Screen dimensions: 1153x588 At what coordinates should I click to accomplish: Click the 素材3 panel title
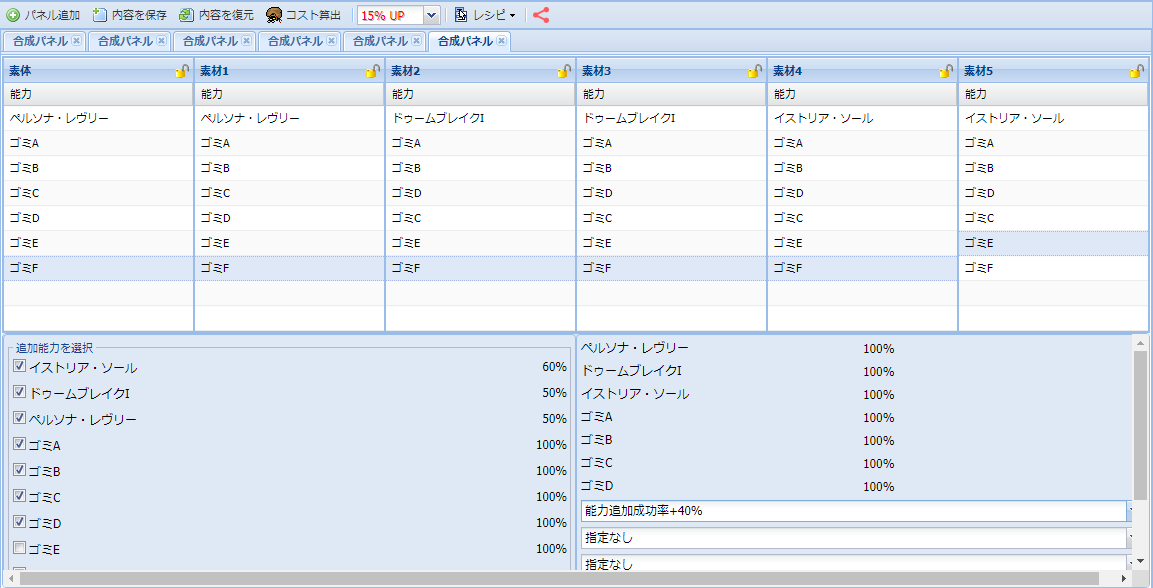[x=596, y=71]
